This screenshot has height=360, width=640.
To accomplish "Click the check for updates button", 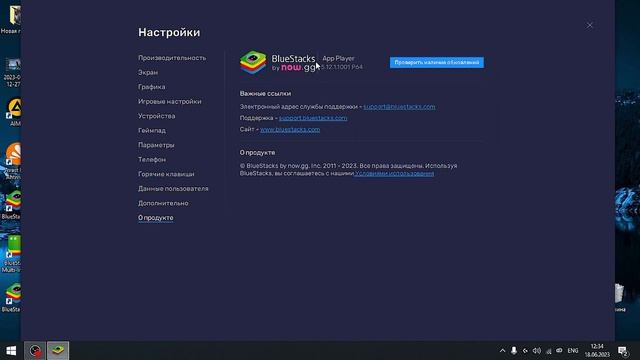I will (x=437, y=62).
